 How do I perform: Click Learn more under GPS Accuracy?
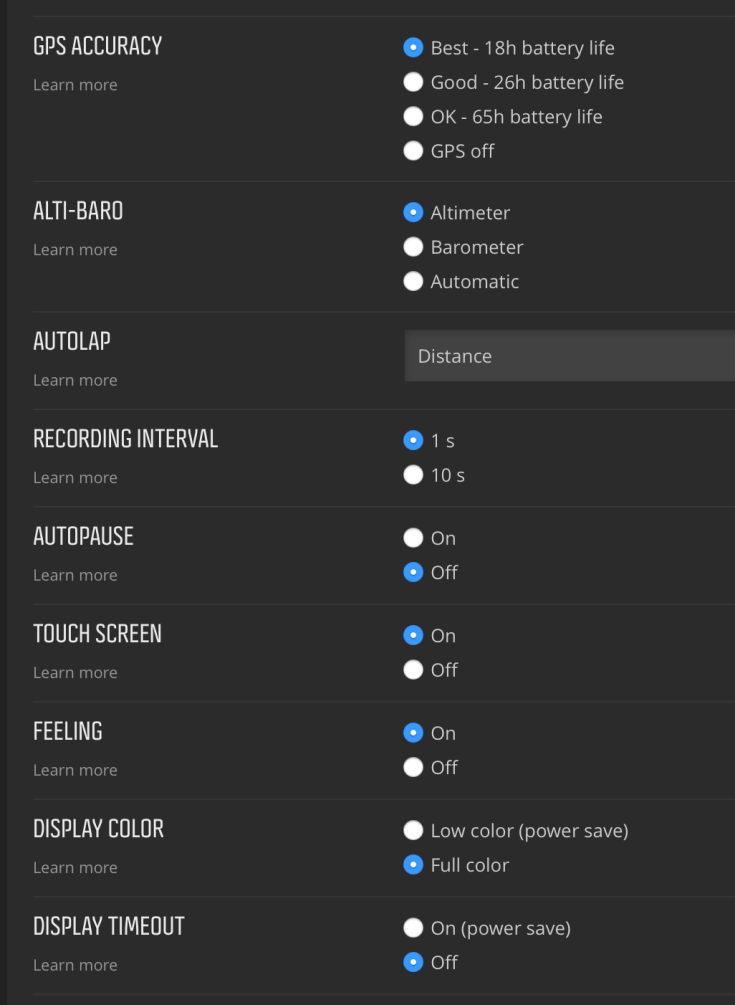click(x=75, y=85)
